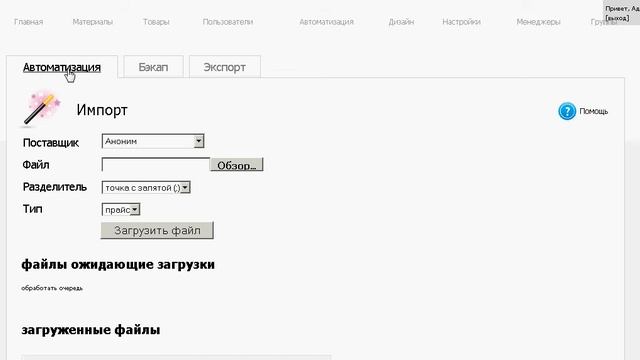Open the Тип dropdown showing прайс
Screen dimensions: 640x360
pyautogui.click(x=121, y=210)
